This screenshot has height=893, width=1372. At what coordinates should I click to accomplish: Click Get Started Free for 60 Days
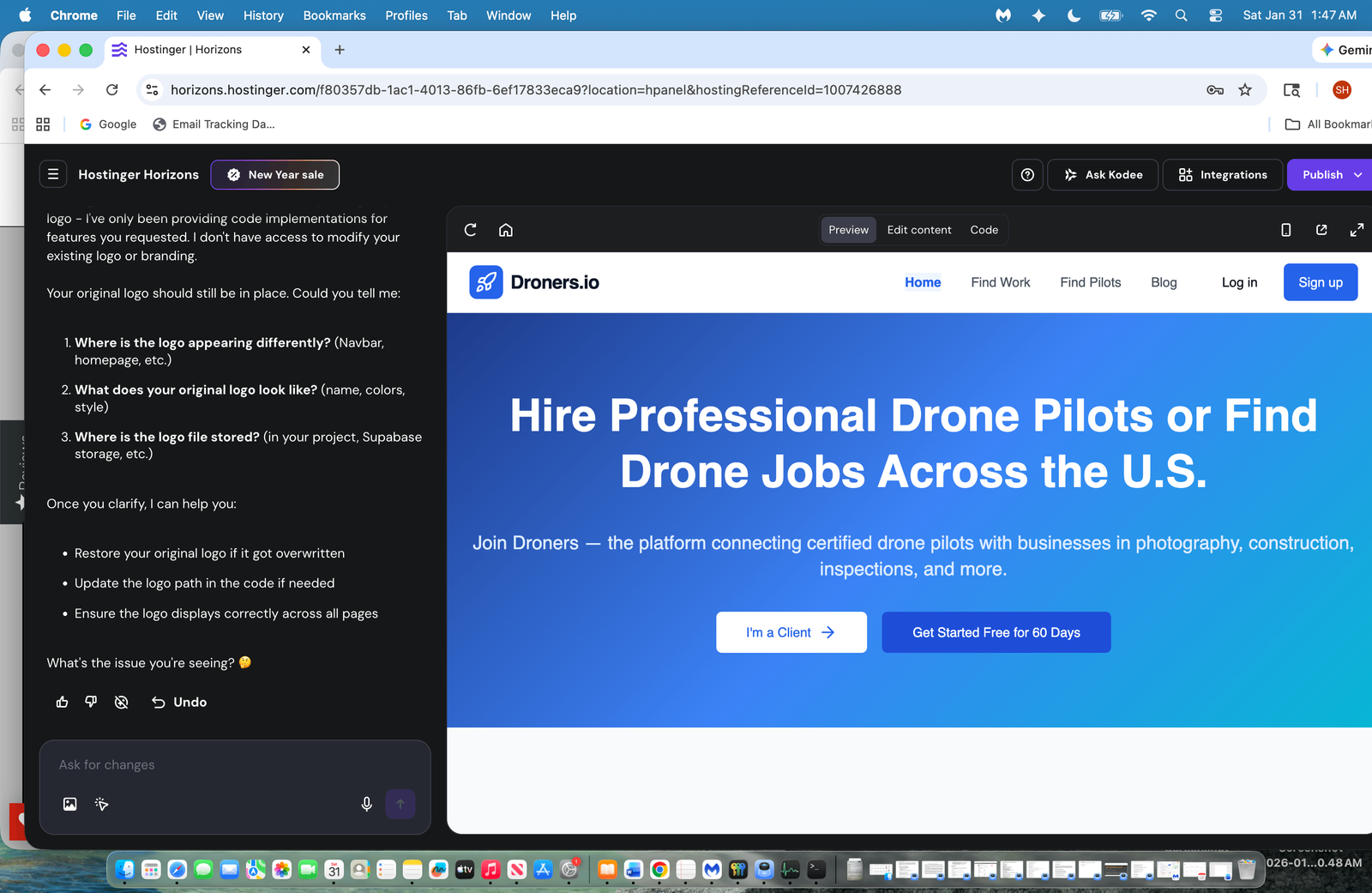[996, 632]
